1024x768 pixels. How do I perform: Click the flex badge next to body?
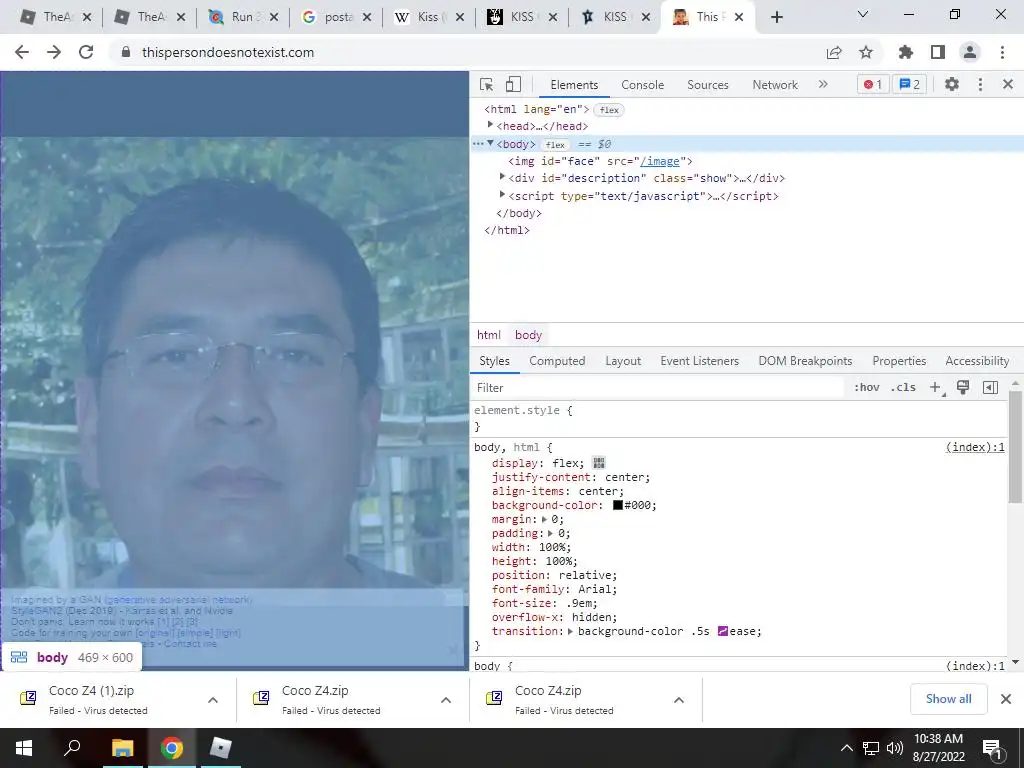click(555, 144)
